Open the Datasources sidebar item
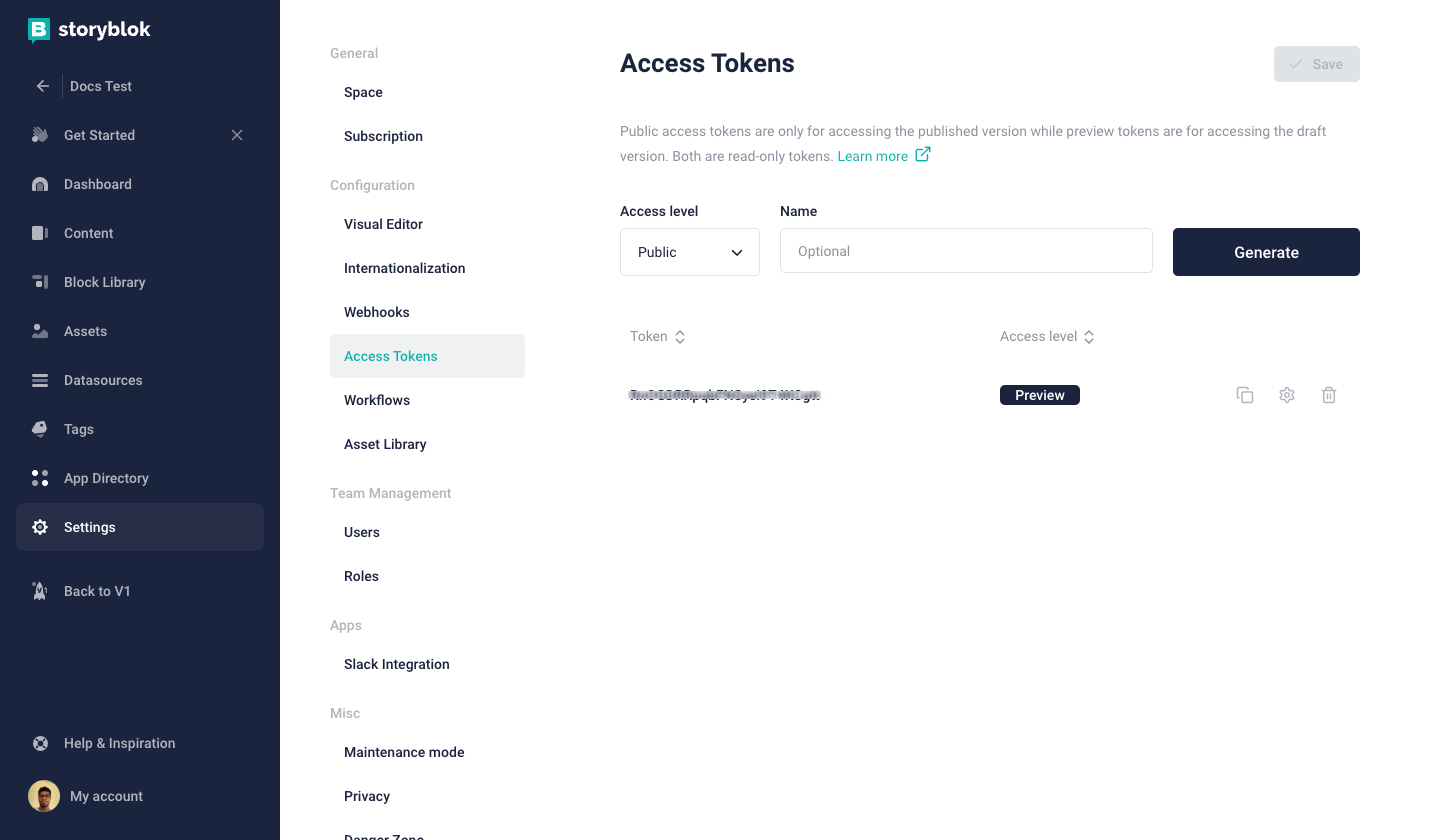Image resolution: width=1440 pixels, height=840 pixels. click(x=103, y=380)
